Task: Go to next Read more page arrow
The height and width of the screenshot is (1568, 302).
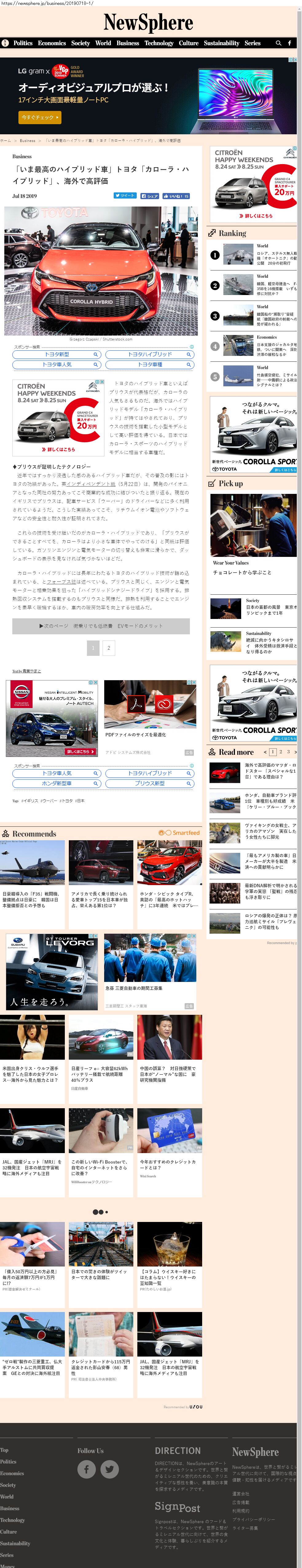Action: tap(295, 752)
